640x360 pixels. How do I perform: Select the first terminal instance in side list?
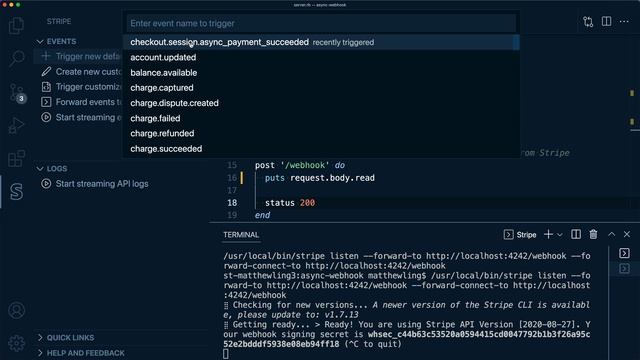pyautogui.click(x=624, y=253)
